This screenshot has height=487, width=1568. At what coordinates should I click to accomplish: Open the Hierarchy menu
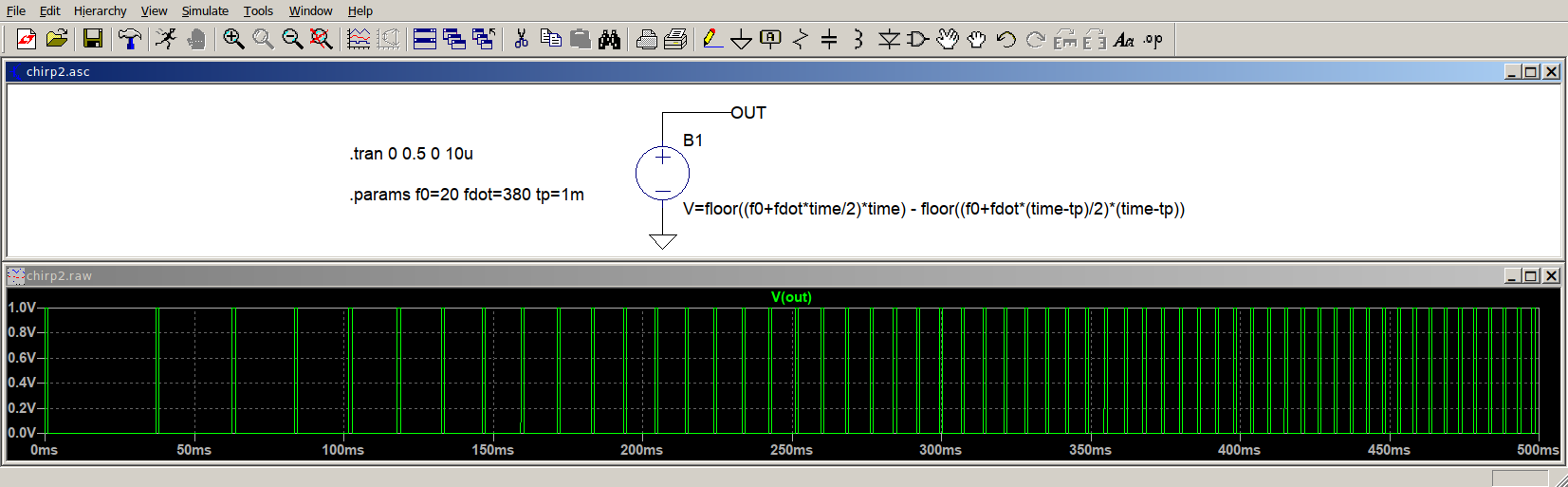click(101, 10)
